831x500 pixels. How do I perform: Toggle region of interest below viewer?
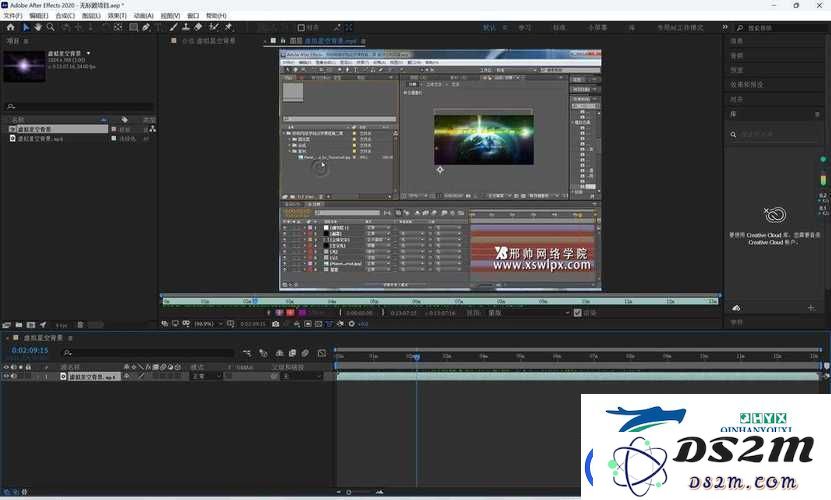click(308, 323)
